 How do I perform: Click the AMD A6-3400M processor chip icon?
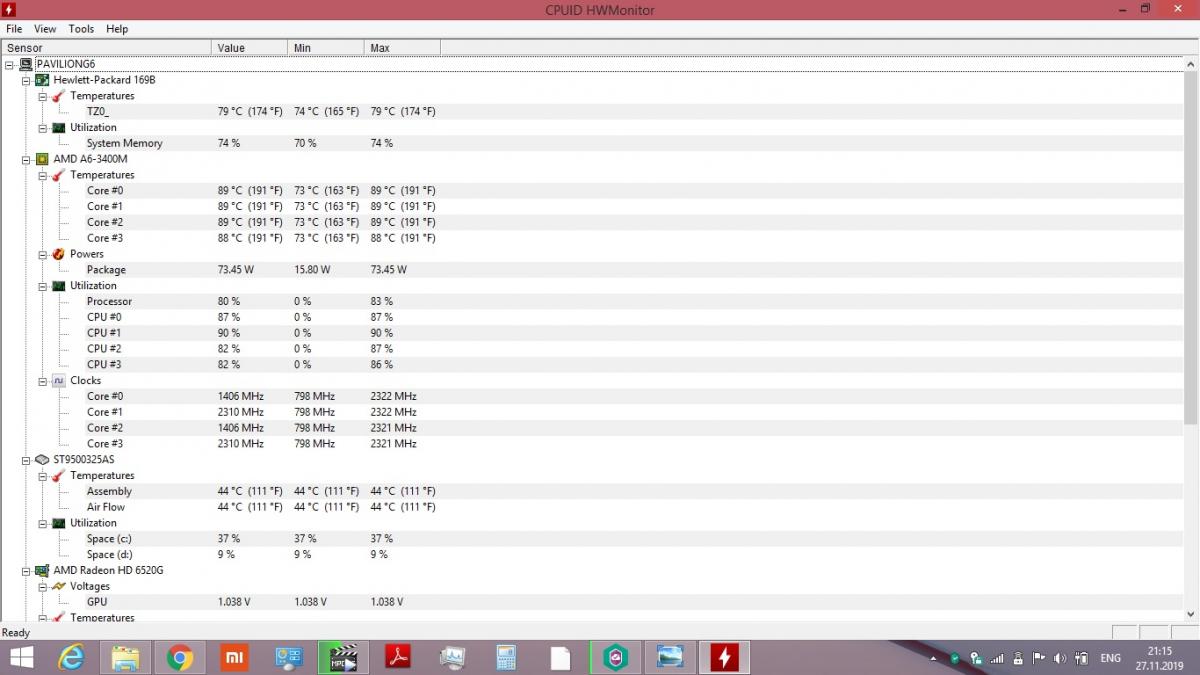tap(42, 159)
